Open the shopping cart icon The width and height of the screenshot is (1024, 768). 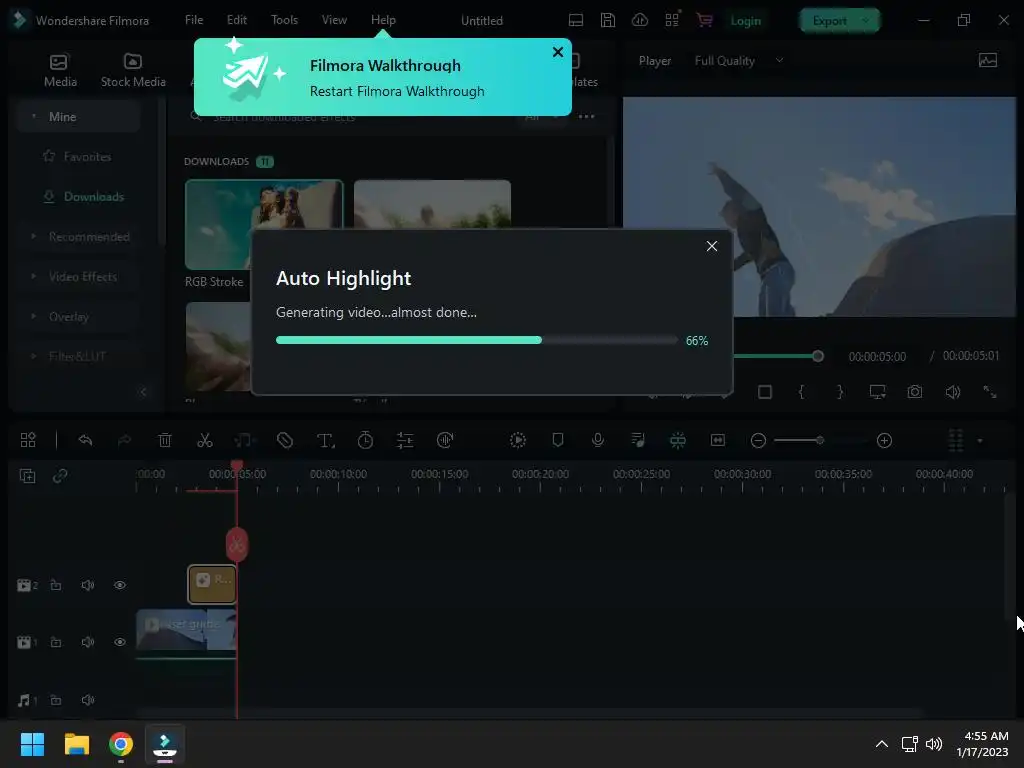705,20
